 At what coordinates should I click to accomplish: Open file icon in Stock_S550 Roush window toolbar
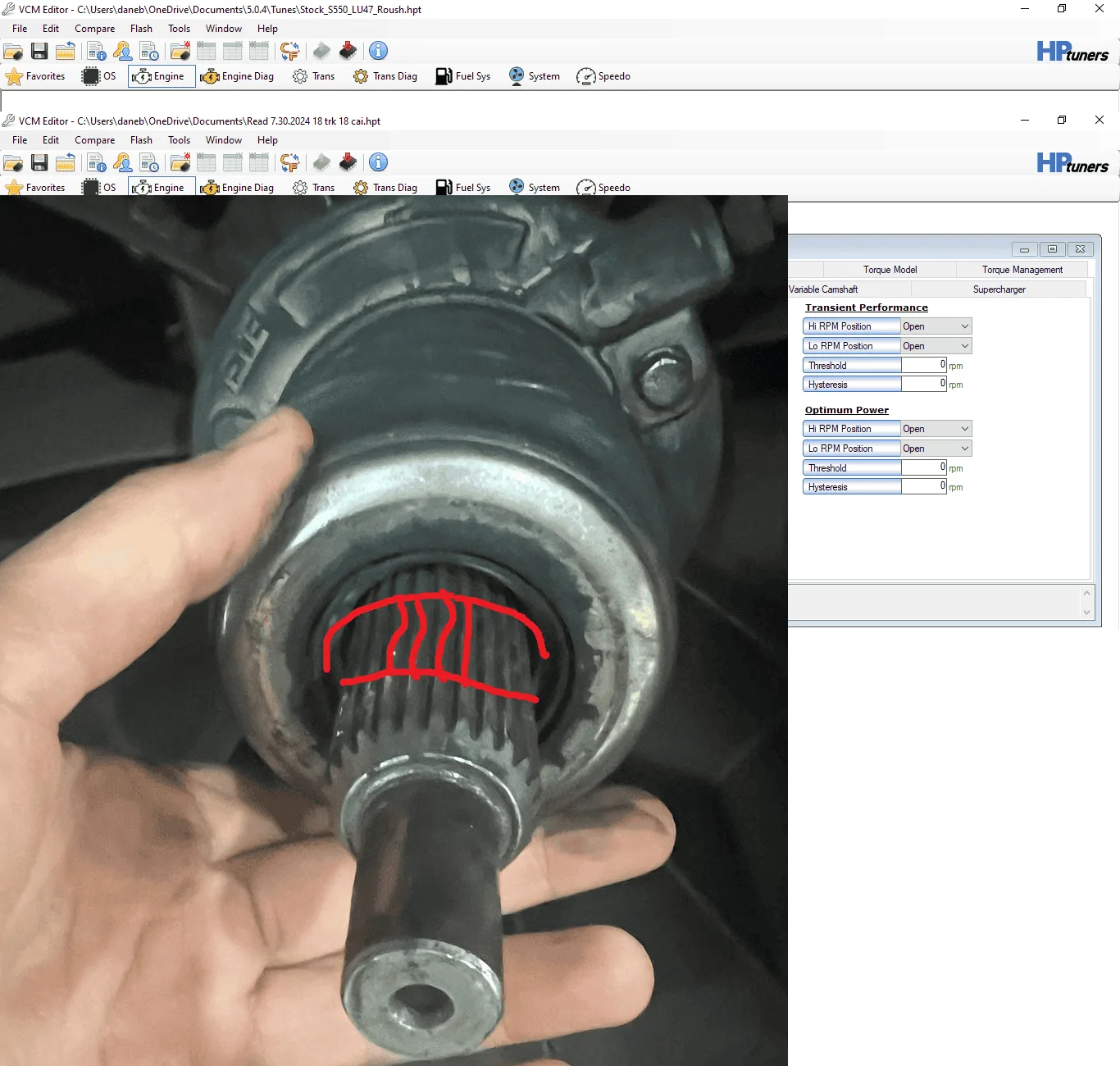tap(13, 51)
